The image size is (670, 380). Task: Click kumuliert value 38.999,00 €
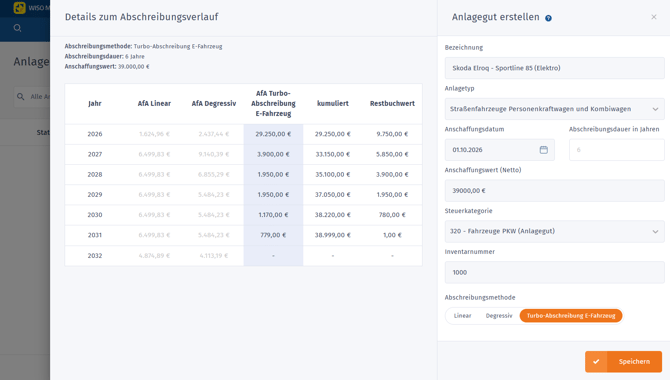click(333, 235)
